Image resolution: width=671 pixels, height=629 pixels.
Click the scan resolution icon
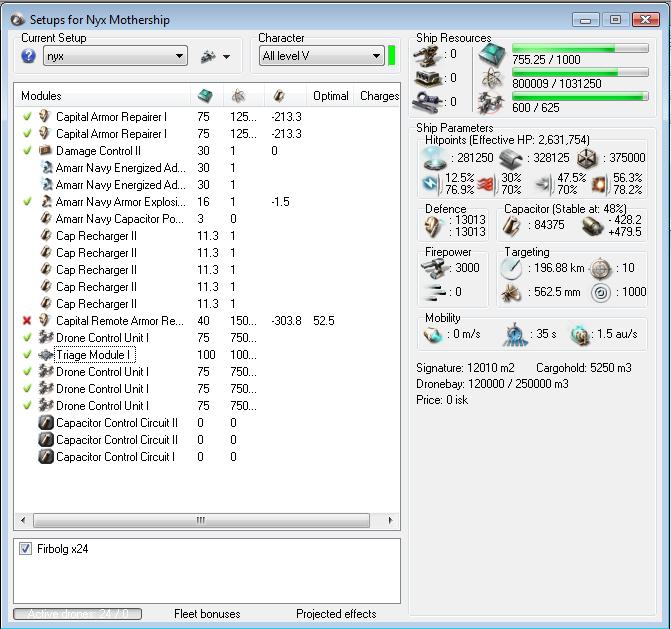[511, 292]
